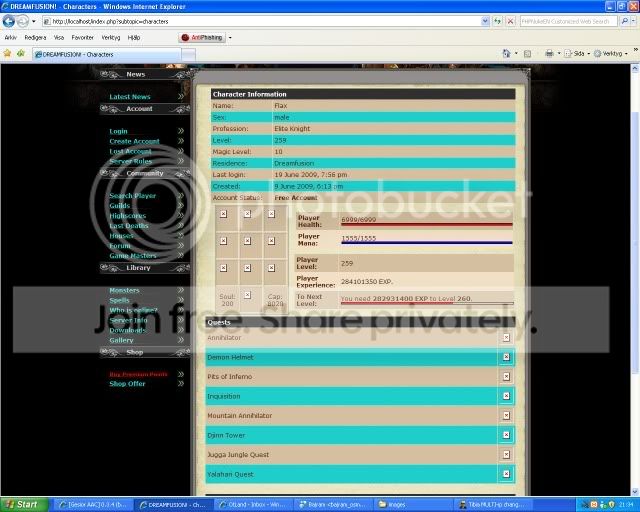This screenshot has width=640, height=512.
Task: Open the top-middle equipment slot image
Action: coord(247,214)
